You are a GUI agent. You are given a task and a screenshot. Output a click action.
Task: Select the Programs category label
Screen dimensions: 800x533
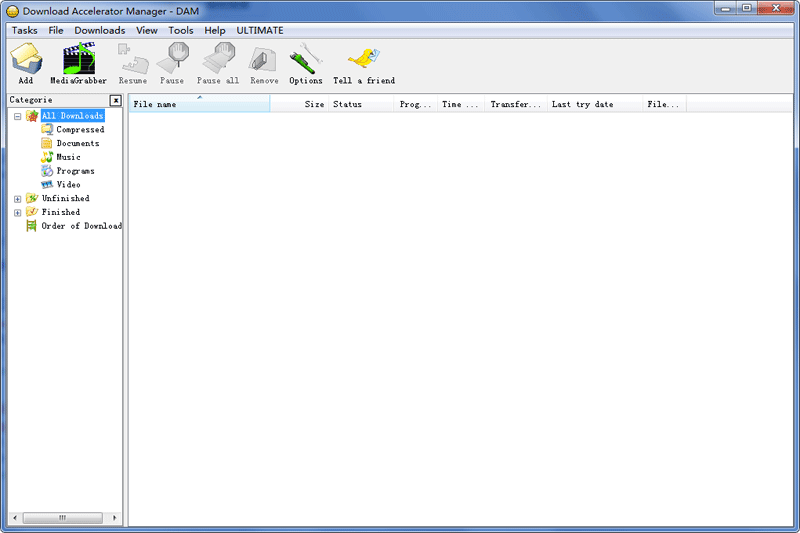tap(76, 171)
